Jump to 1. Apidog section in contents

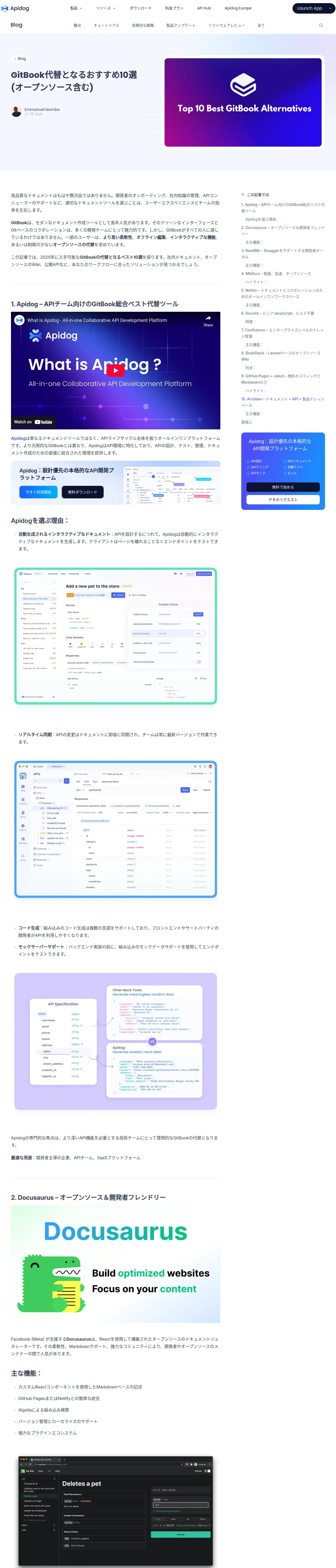coord(283,207)
